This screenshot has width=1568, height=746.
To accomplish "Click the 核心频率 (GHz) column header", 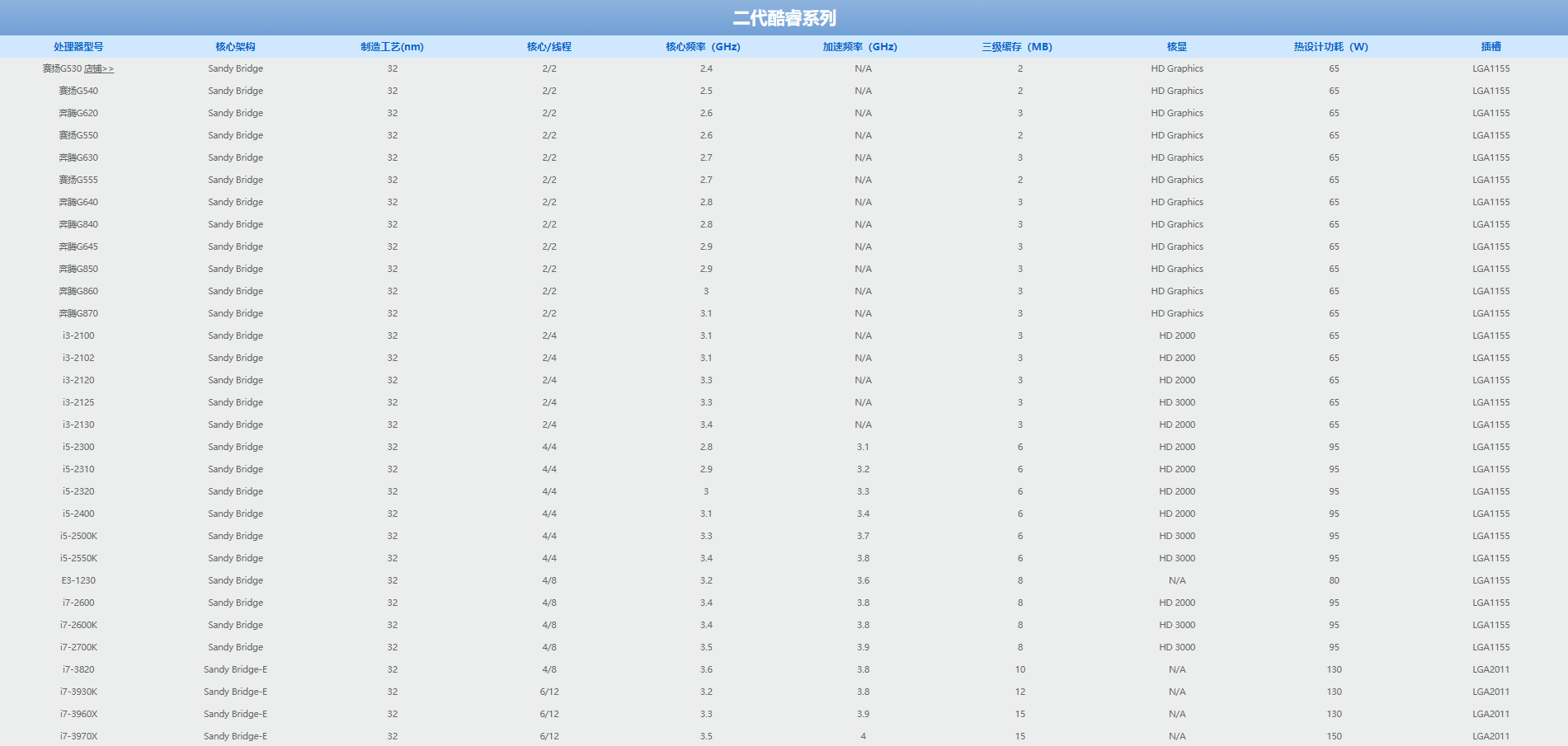I will point(704,47).
